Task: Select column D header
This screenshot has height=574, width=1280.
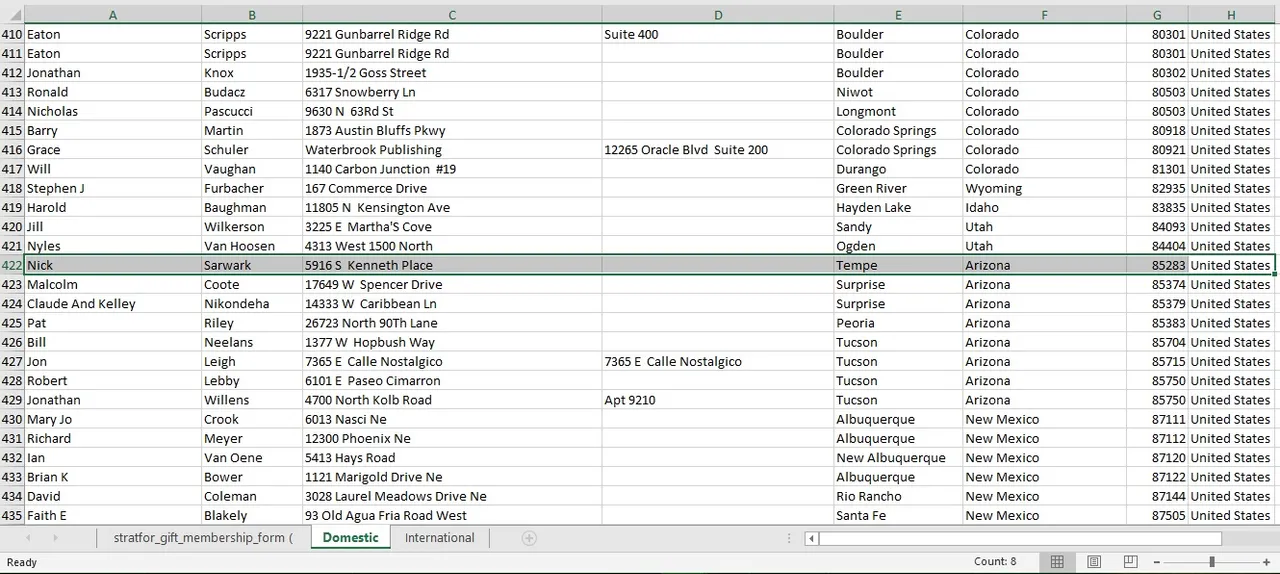Action: [718, 15]
